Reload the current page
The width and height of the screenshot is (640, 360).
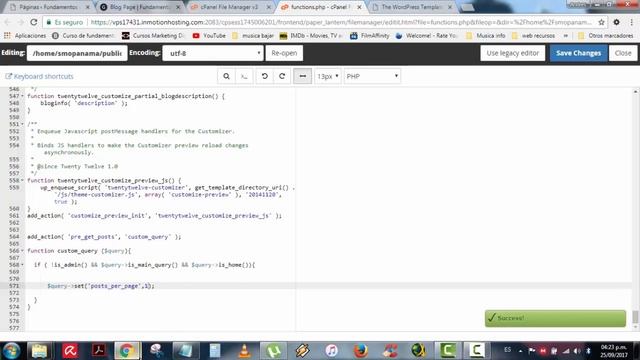(x=34, y=22)
